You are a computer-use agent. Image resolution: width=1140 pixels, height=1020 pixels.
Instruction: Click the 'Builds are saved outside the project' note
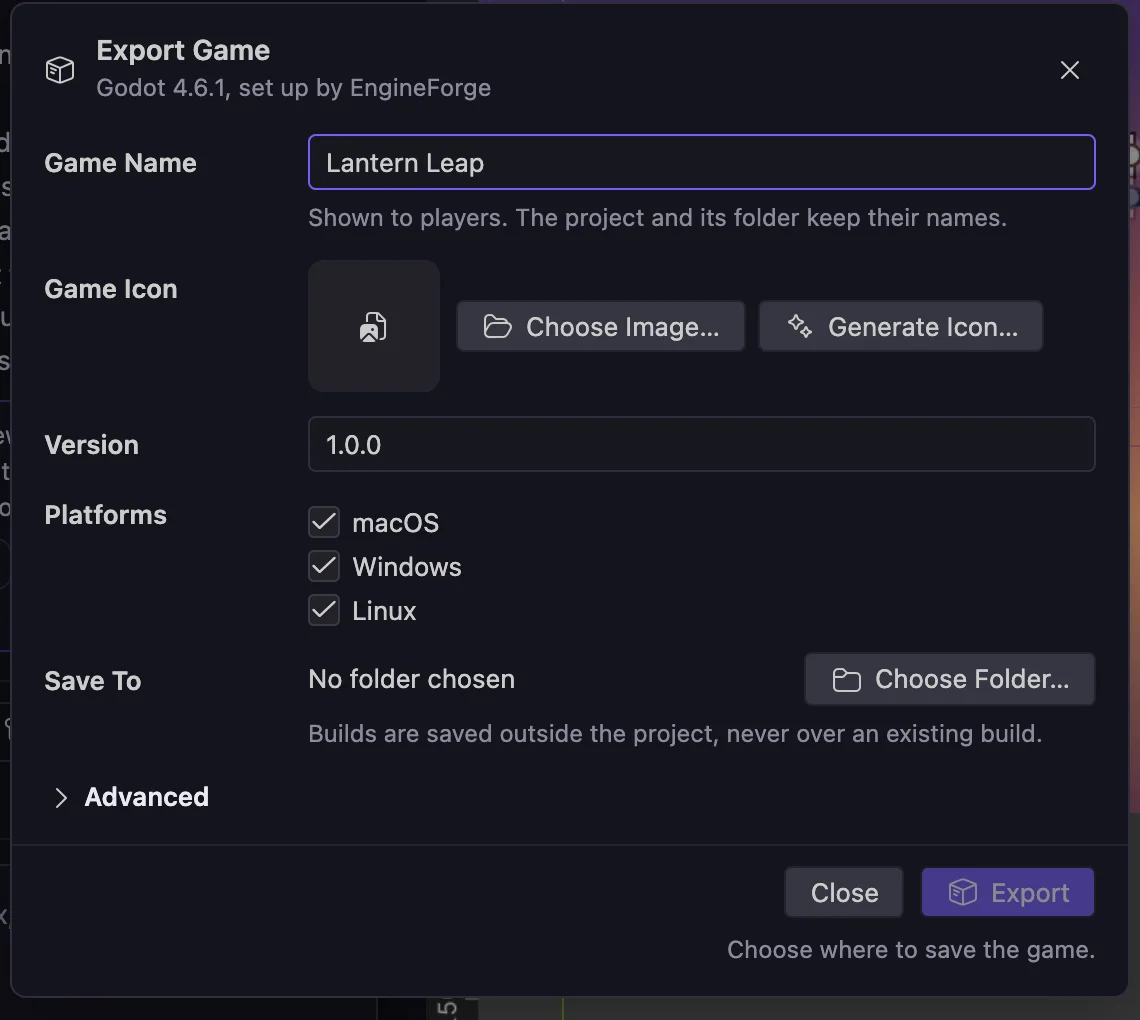click(x=675, y=734)
